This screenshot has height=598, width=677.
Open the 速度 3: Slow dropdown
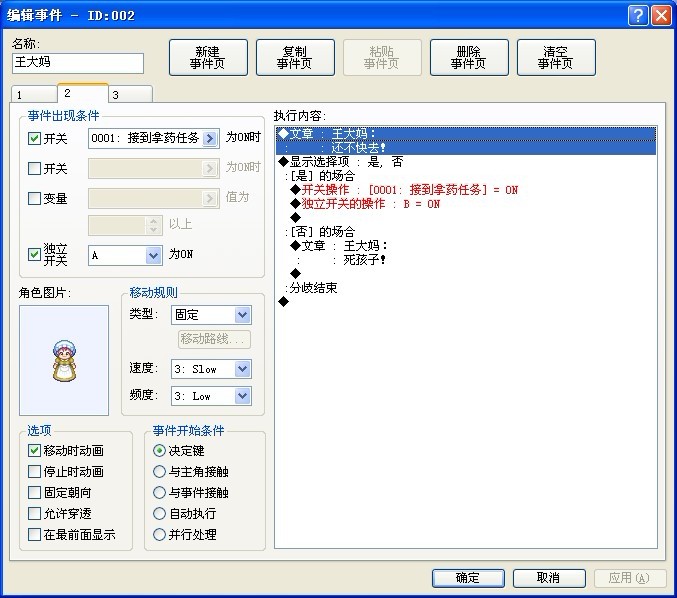click(x=243, y=369)
